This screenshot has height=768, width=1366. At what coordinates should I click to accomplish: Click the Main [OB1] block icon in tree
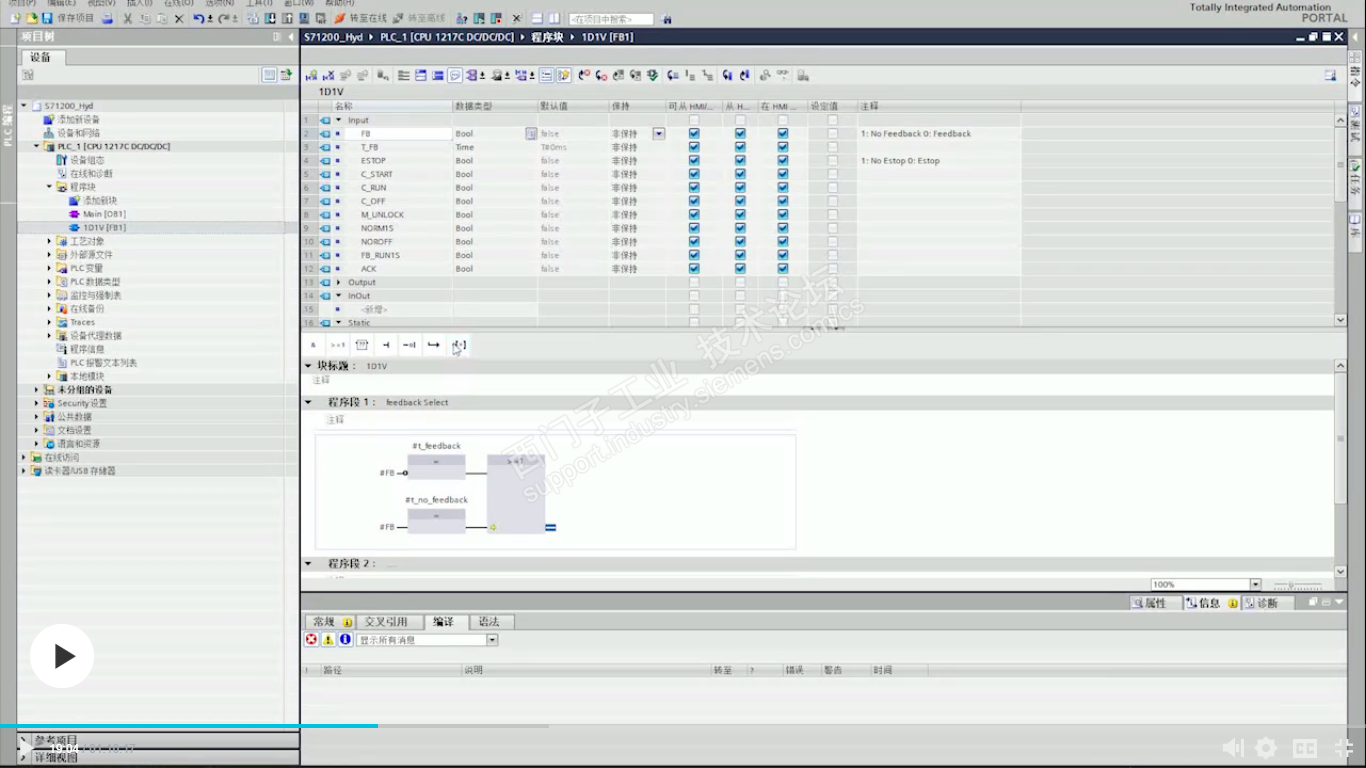(x=74, y=214)
